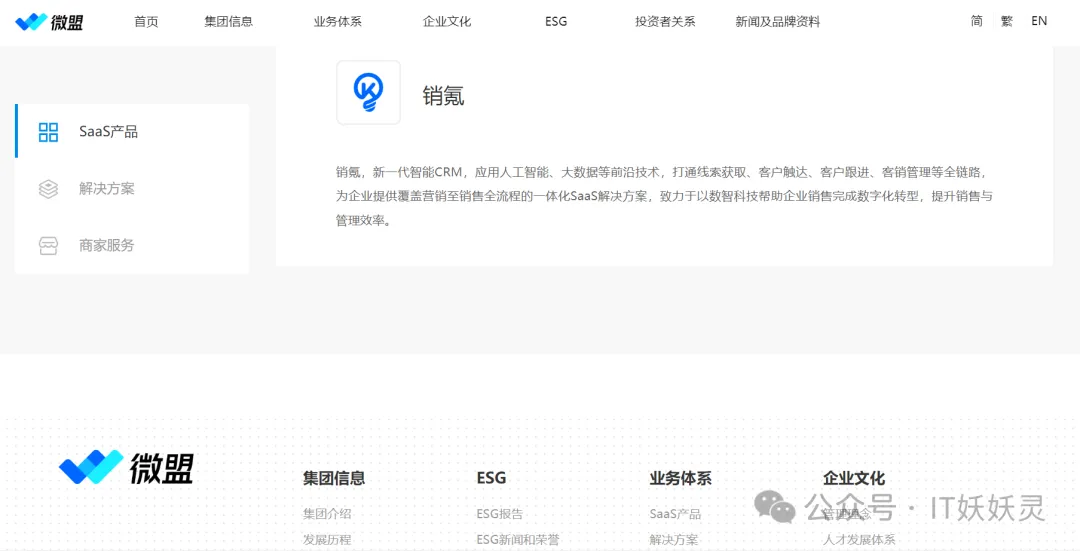Select SaaS产品 sidebar tab
This screenshot has height=551, width=1080.
pyautogui.click(x=132, y=132)
